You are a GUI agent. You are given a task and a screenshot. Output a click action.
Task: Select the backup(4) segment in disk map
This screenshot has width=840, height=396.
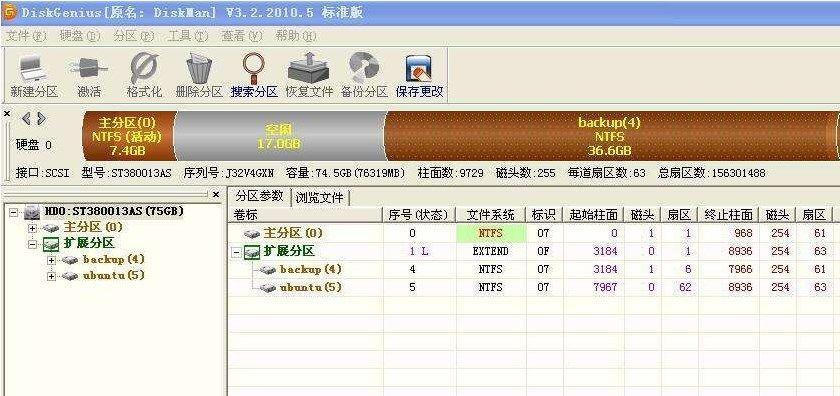tap(610, 136)
